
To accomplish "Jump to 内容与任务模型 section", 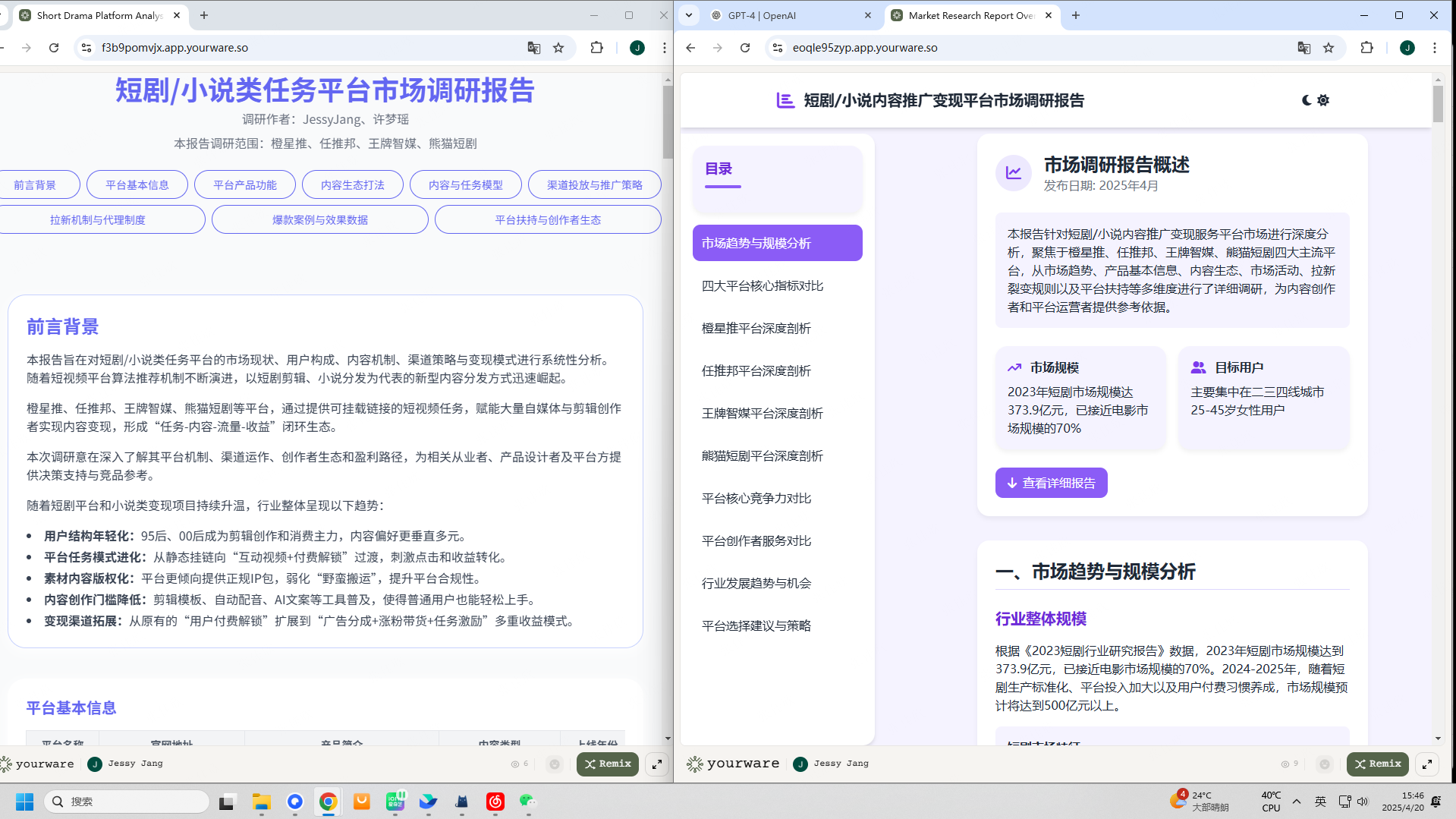I will [466, 184].
